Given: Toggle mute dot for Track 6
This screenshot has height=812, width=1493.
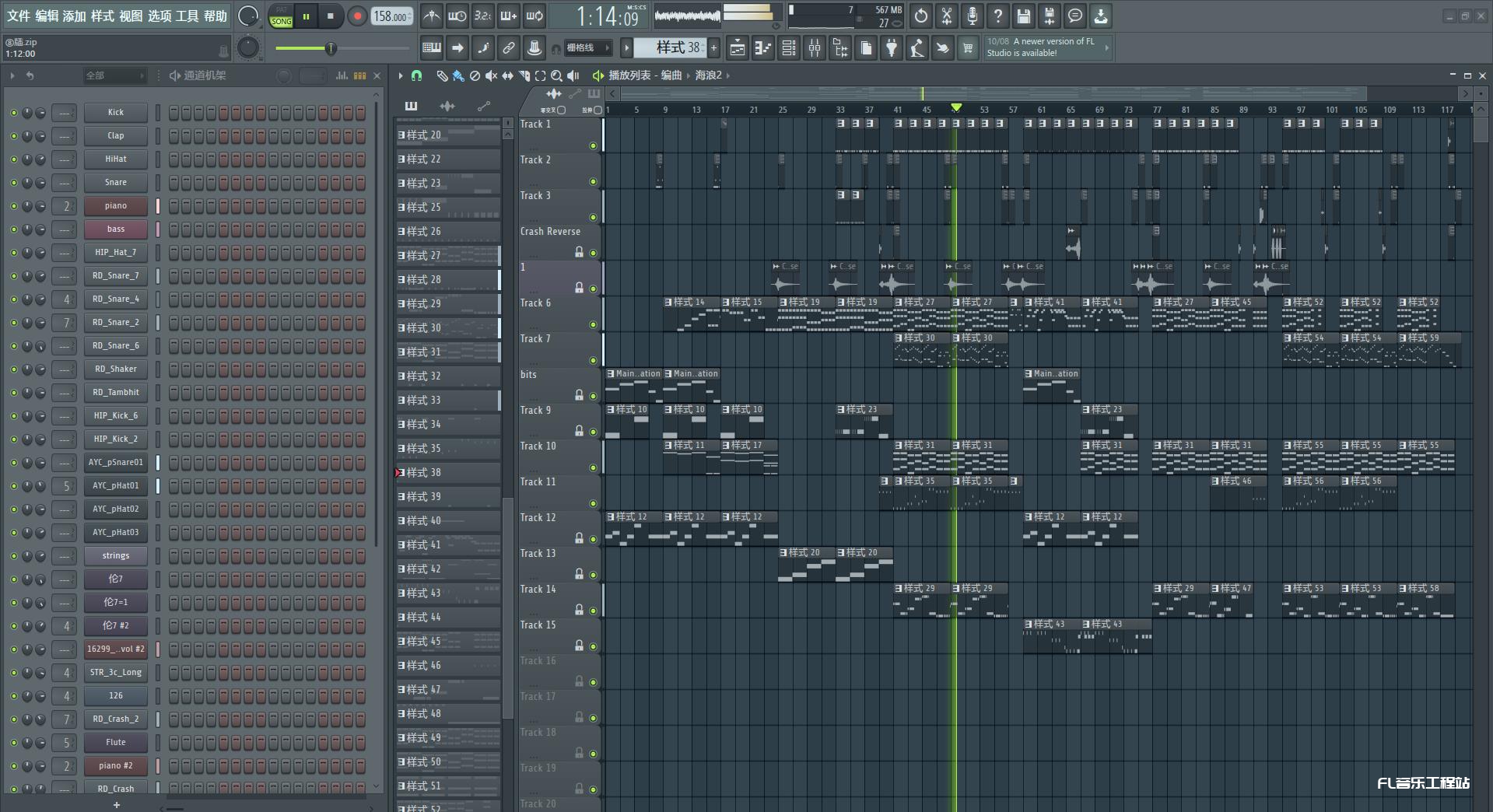Looking at the screenshot, I should 593,324.
